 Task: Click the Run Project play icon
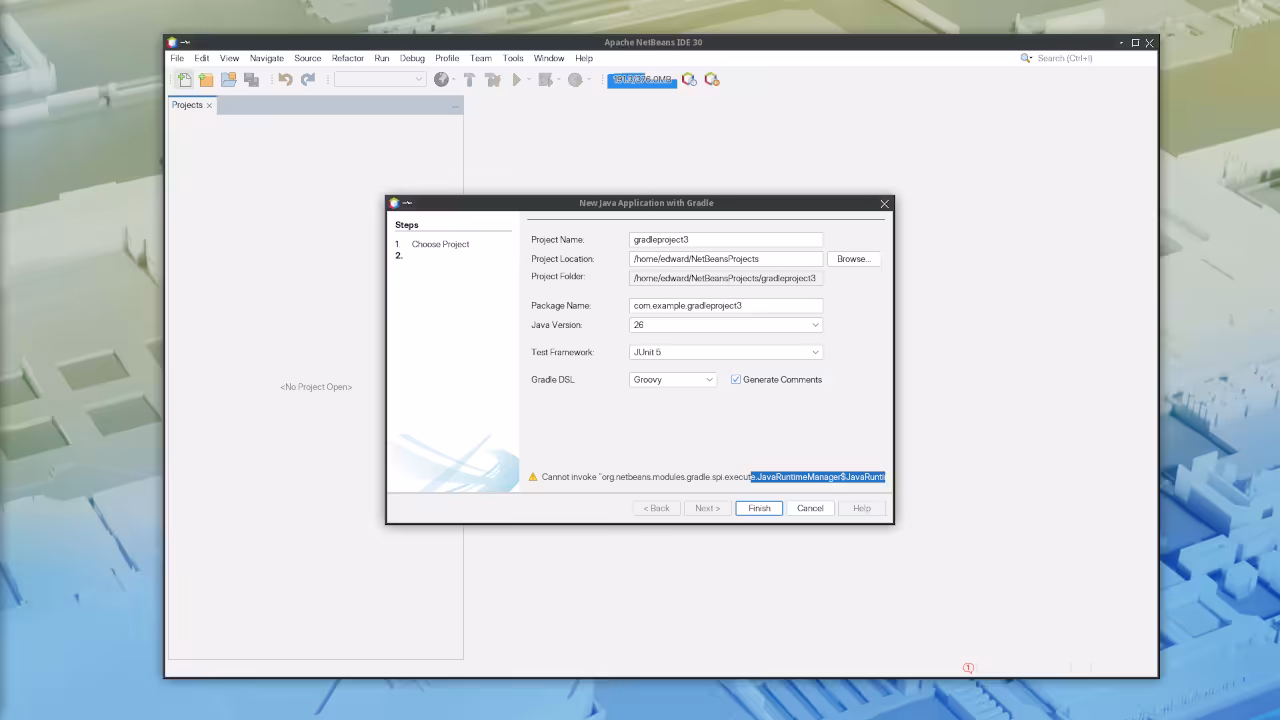tap(516, 80)
